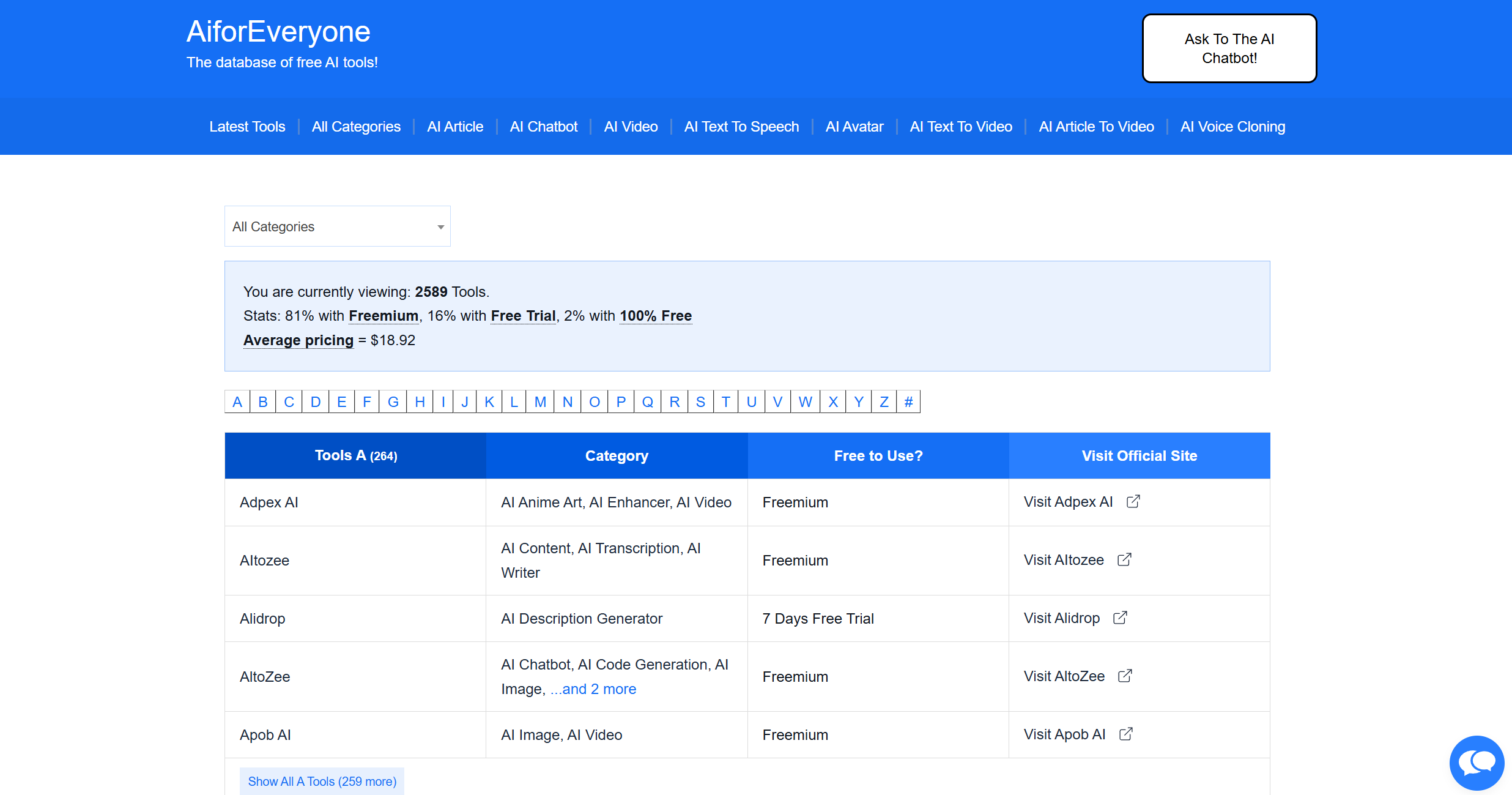1512x795 pixels.
Task: Open the floating chat bubble icon
Action: (1477, 763)
